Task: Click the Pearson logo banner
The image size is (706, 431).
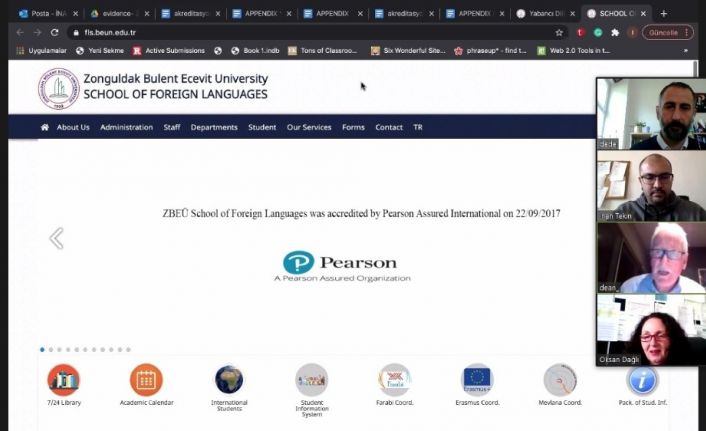Action: click(342, 266)
